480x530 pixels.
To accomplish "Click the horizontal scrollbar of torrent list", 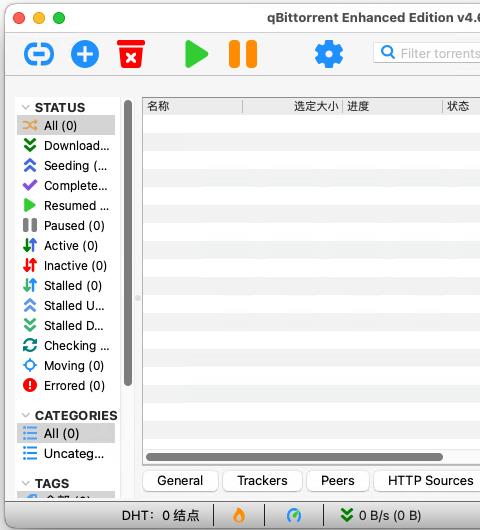I will [294, 457].
